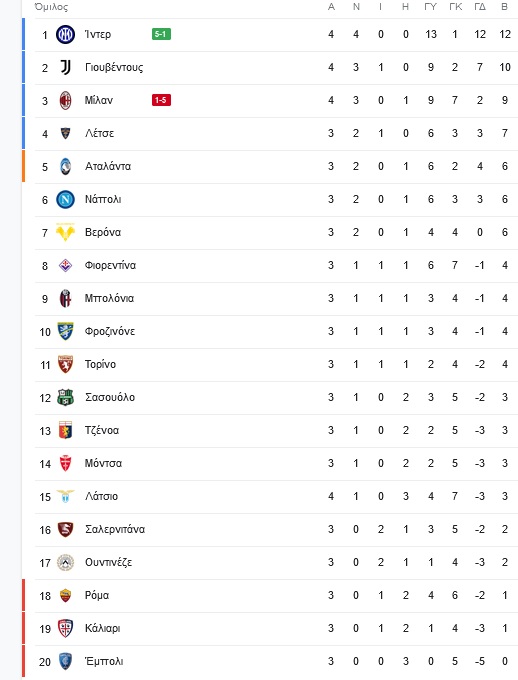Select the Verona yellow crest icon

point(66,232)
